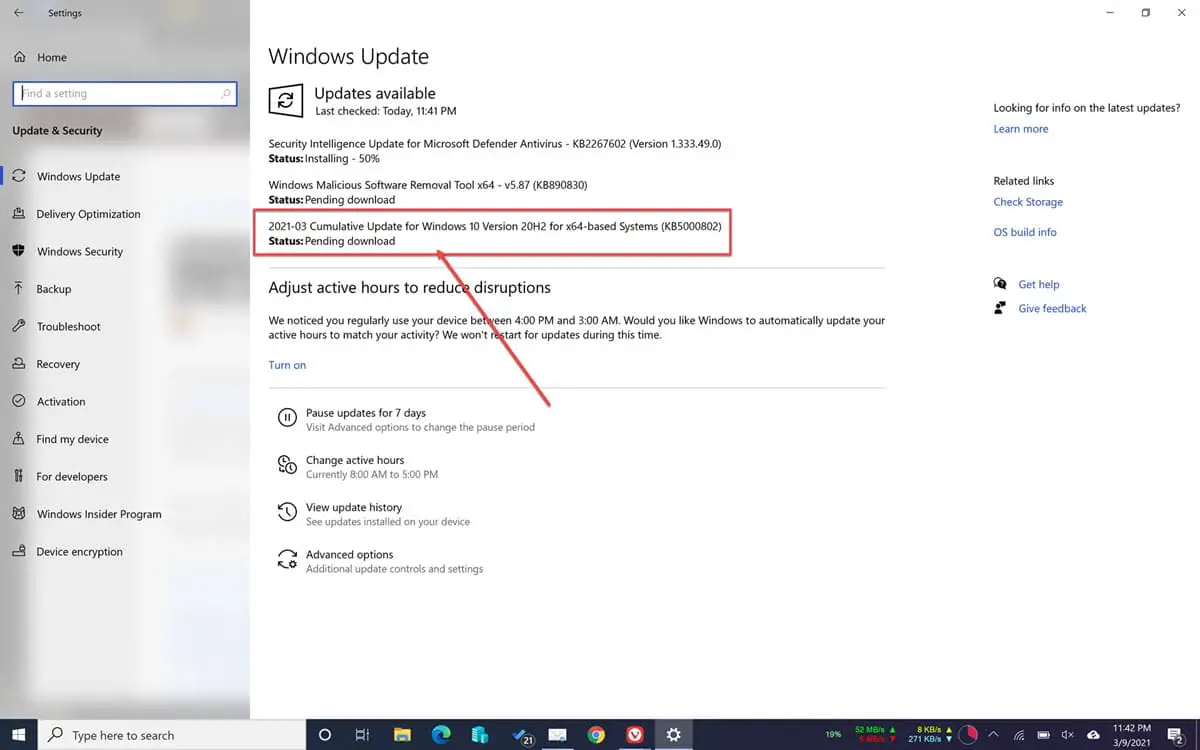Click the Change active hours clock icon
This screenshot has width=1200, height=750.
tap(287, 466)
